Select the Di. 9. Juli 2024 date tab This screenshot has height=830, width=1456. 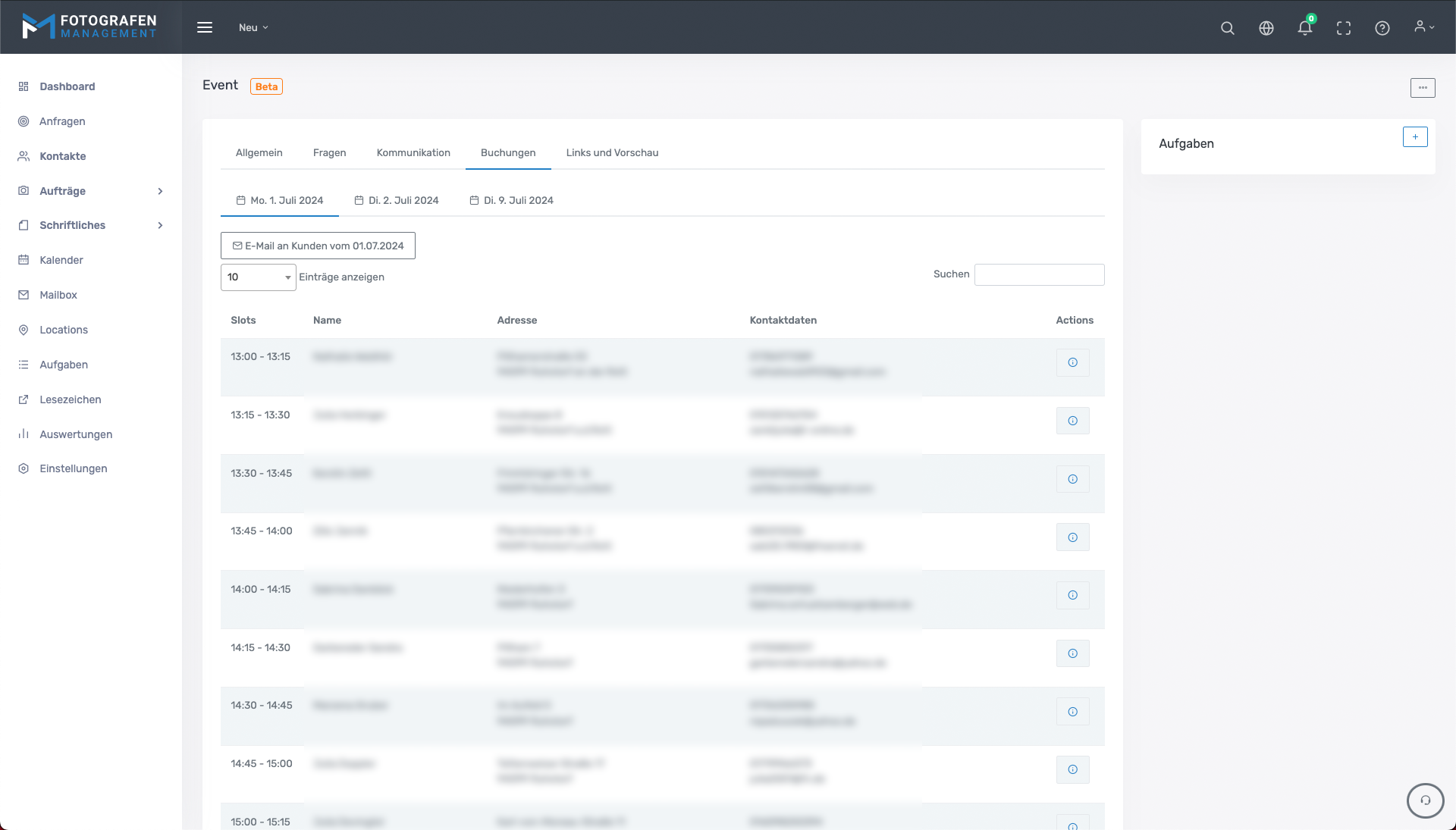[x=512, y=201]
